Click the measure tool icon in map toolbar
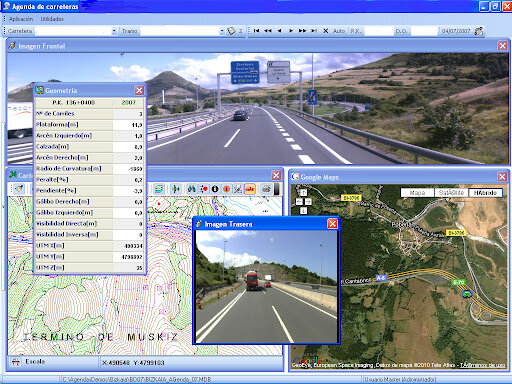512x384 pixels. [238, 189]
